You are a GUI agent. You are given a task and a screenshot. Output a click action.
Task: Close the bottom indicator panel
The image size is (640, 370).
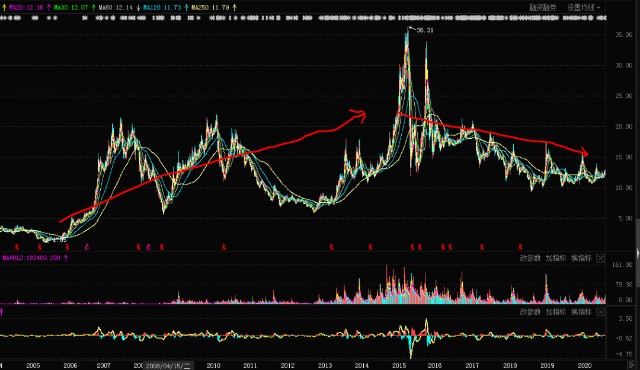coord(600,312)
